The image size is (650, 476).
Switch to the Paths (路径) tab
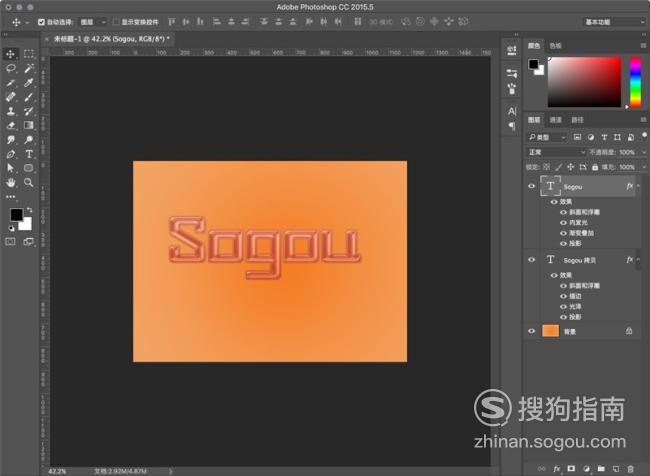click(577, 120)
